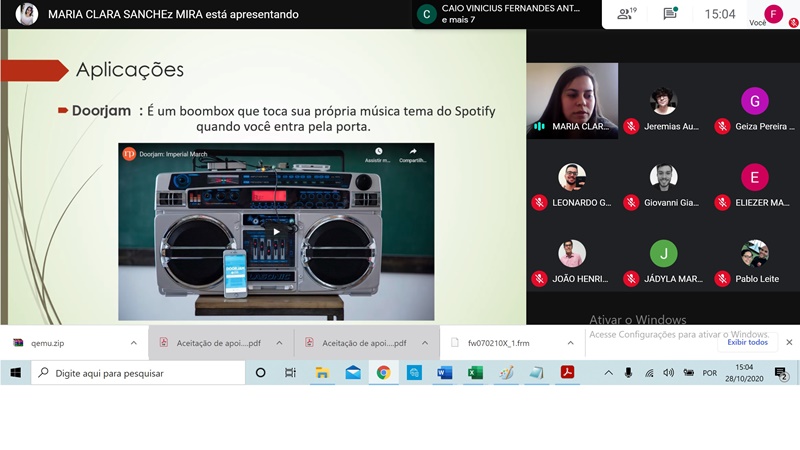
Task: Click the Share arrow in video
Action: pyautogui.click(x=413, y=151)
